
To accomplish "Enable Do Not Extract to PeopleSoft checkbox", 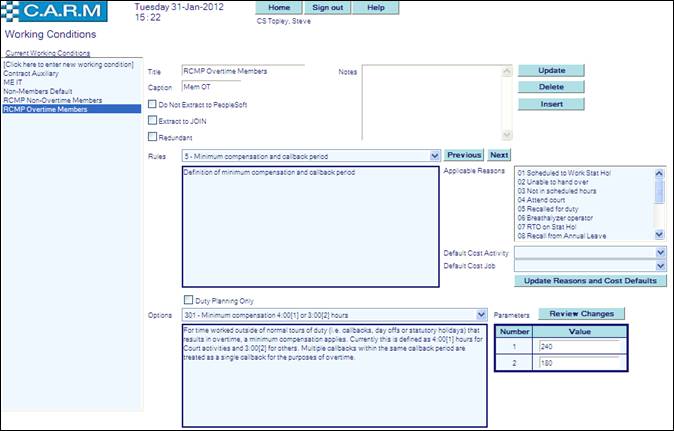I will click(152, 103).
